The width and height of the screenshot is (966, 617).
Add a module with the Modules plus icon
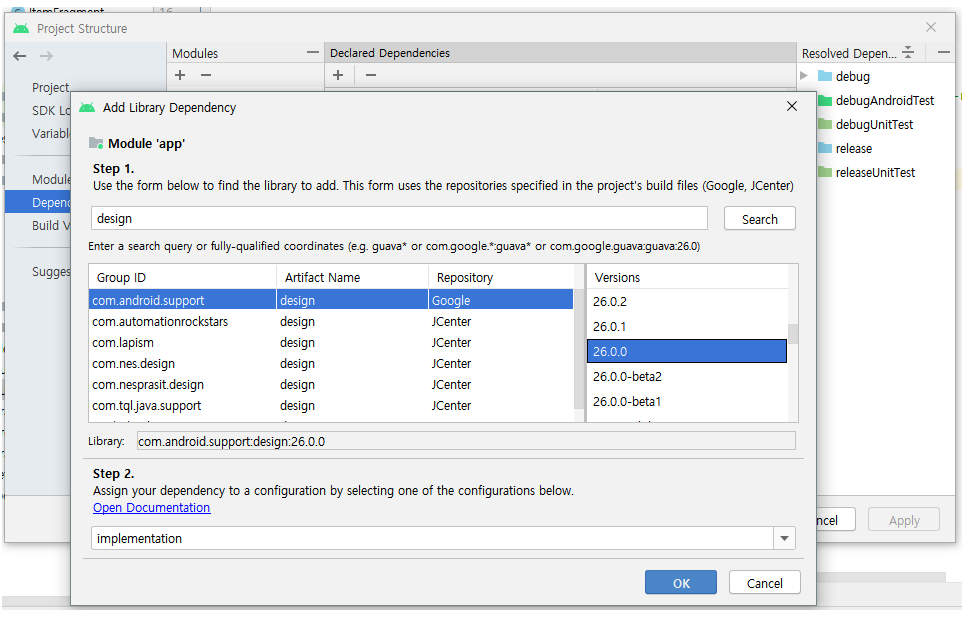click(180, 75)
